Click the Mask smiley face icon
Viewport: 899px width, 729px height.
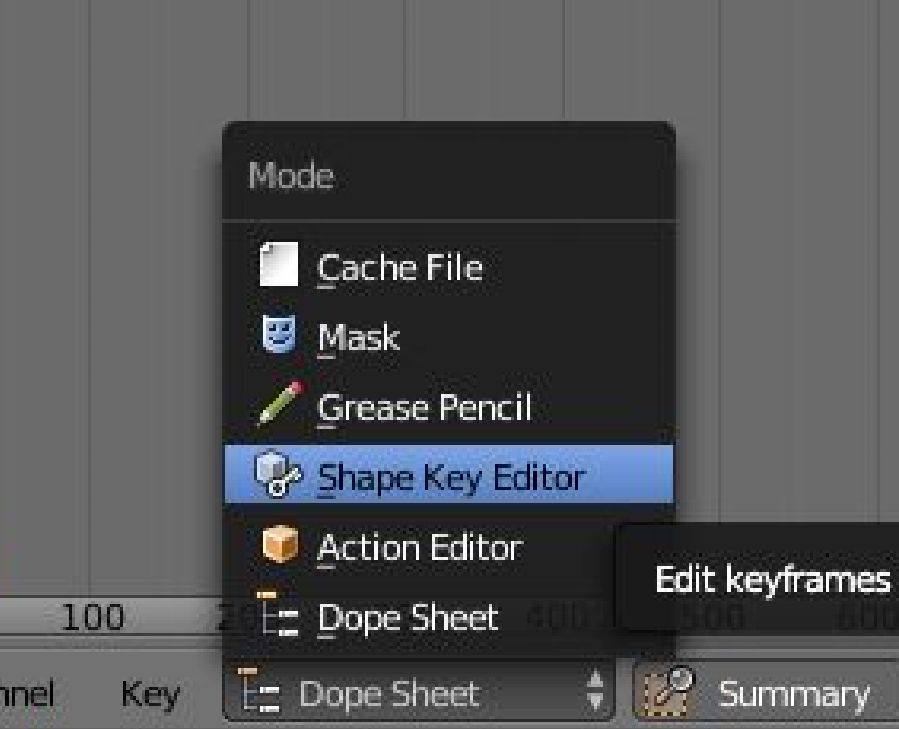click(x=281, y=337)
